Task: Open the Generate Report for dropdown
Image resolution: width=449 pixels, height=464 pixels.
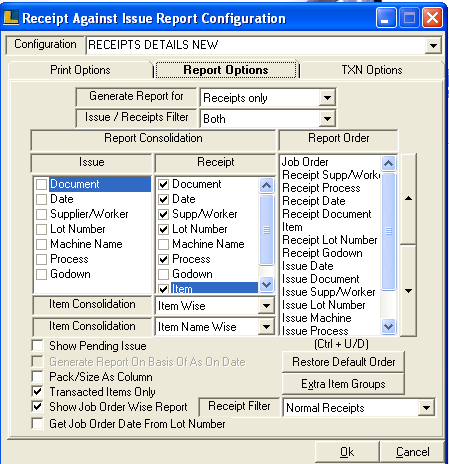Action: 327,98
